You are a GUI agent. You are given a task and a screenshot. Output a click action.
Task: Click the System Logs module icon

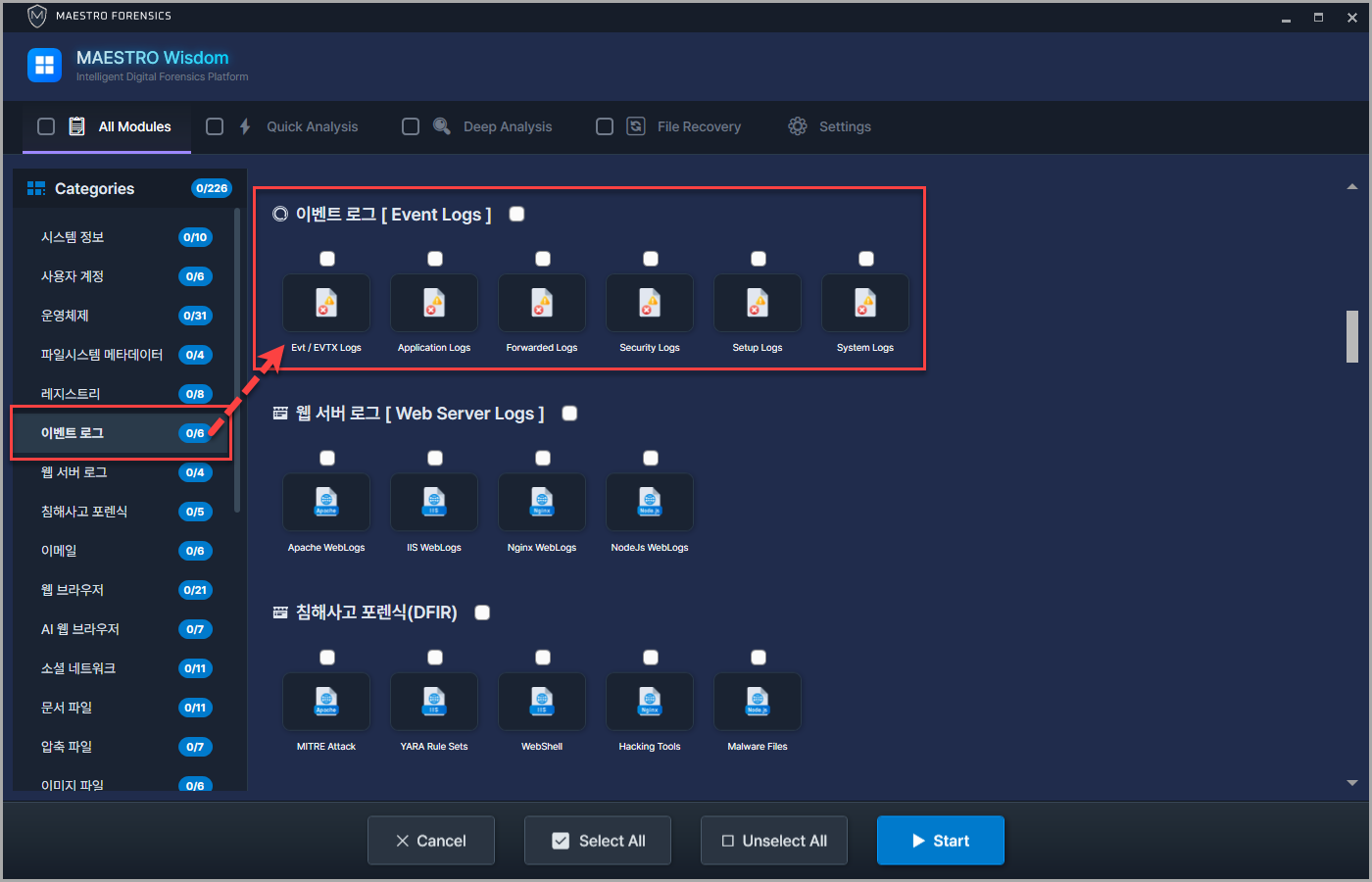point(865,304)
